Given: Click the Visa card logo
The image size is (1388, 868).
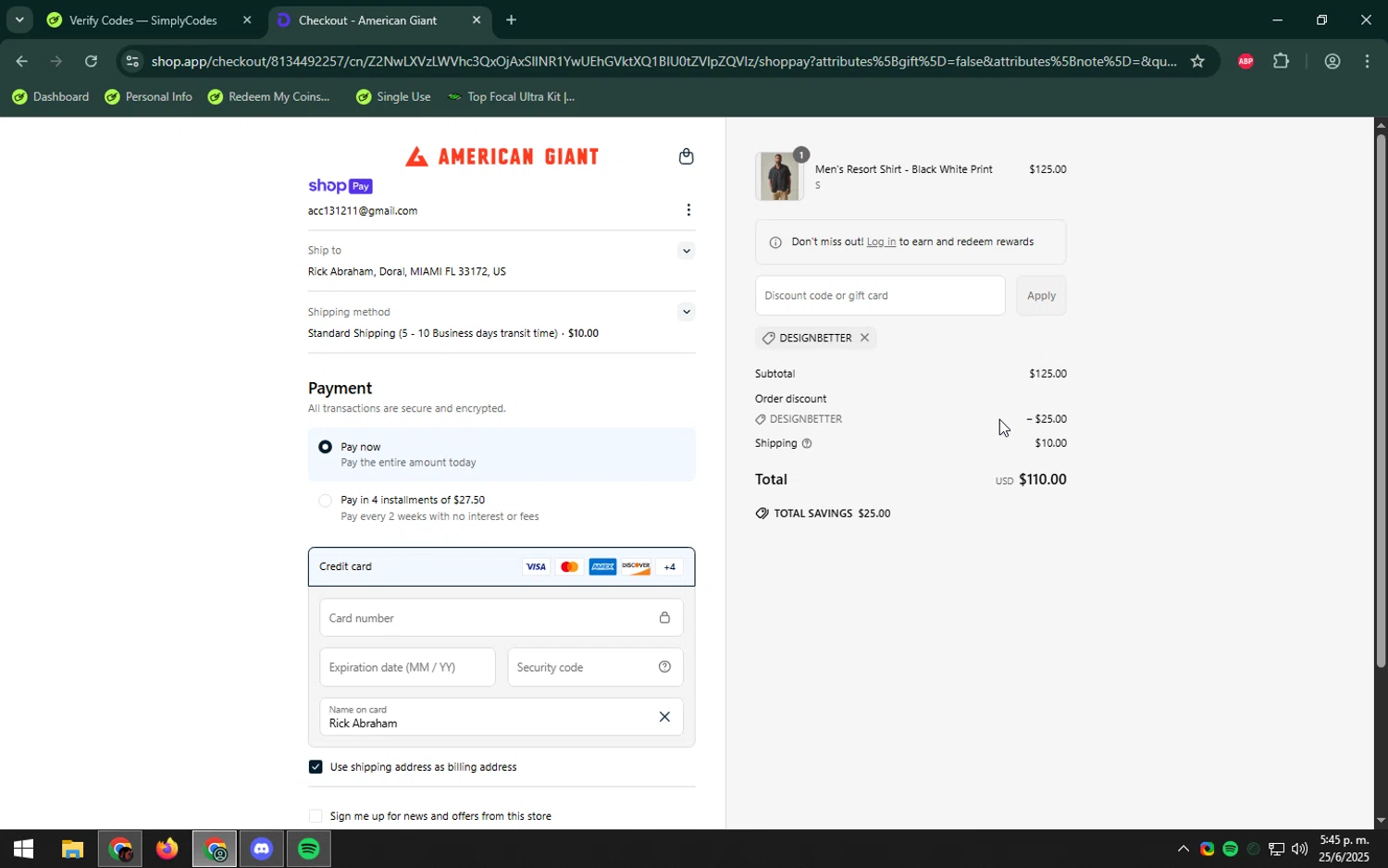Looking at the screenshot, I should (536, 567).
